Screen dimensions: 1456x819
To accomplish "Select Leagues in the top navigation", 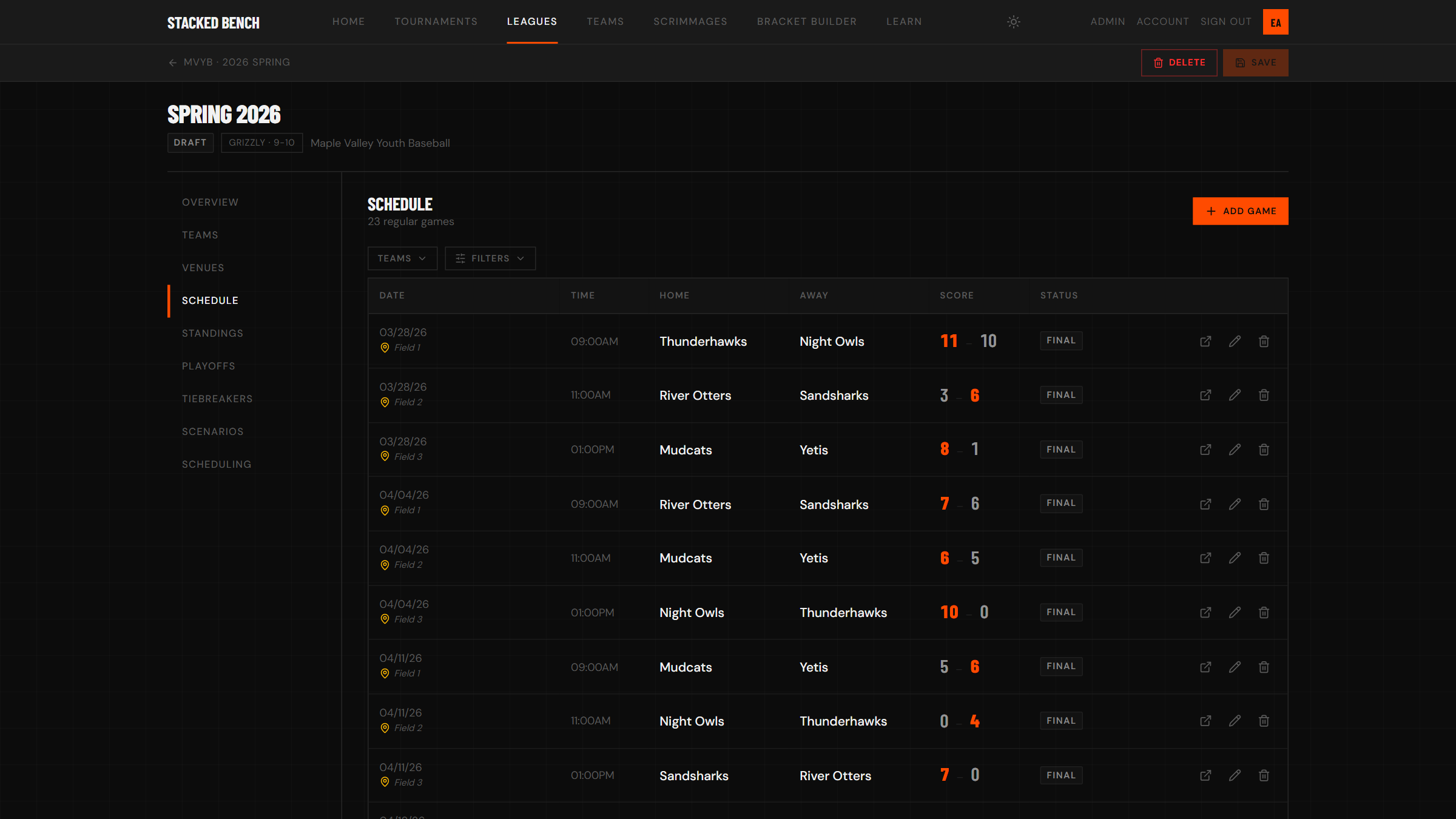I will (532, 22).
